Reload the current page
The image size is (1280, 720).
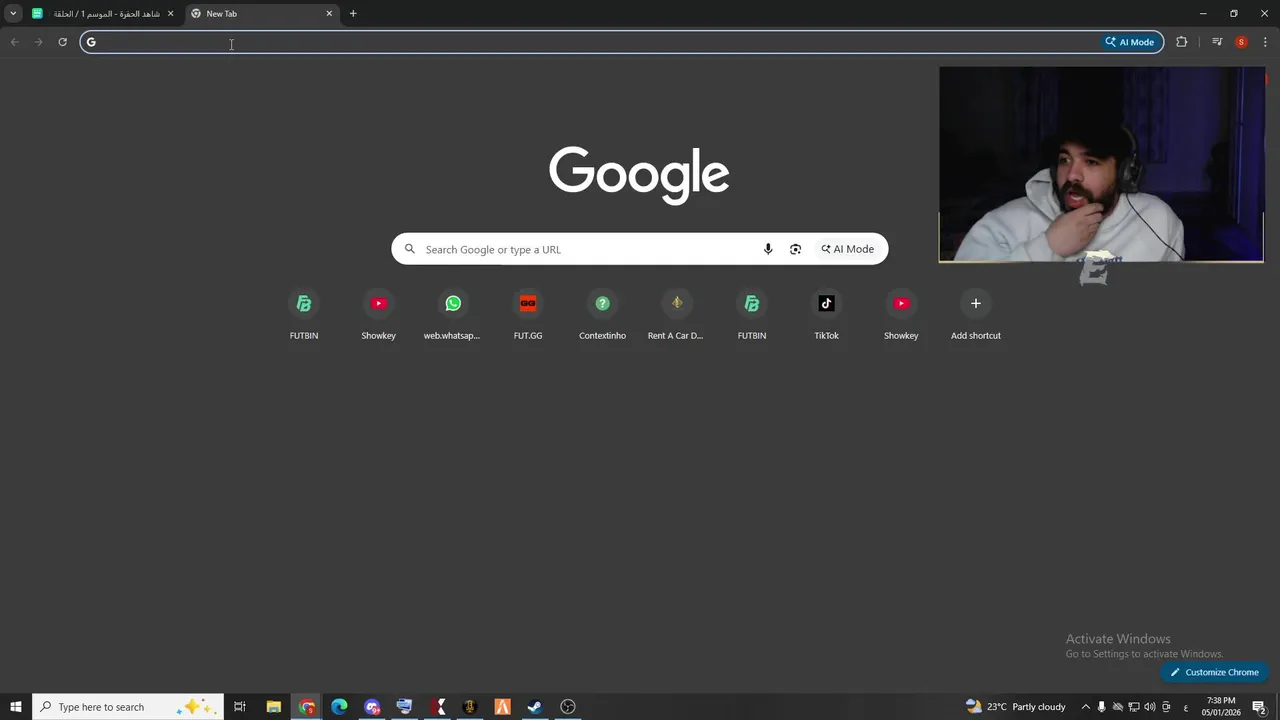[x=62, y=42]
